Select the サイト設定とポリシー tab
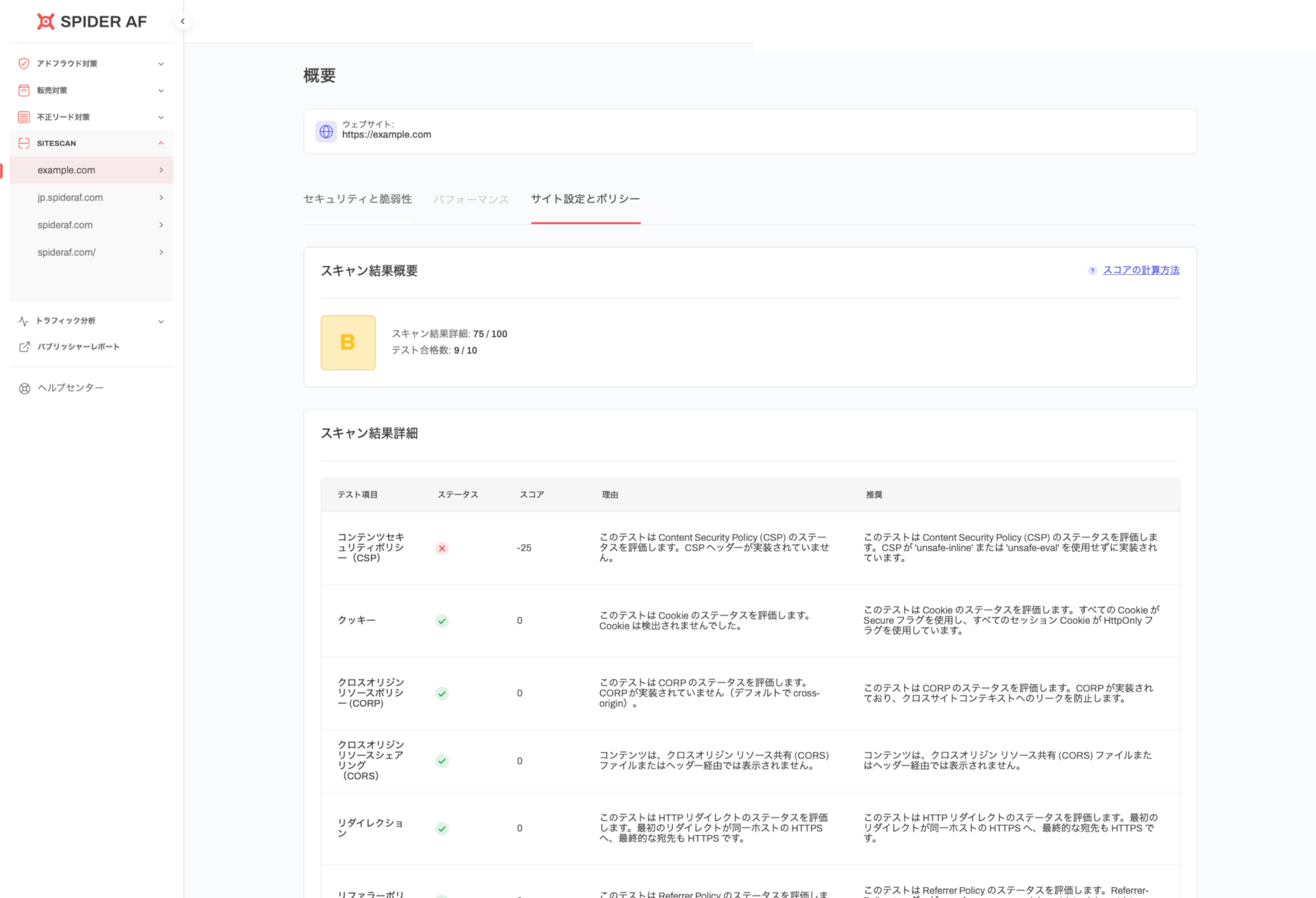Viewport: 1316px width, 898px height. (x=586, y=199)
